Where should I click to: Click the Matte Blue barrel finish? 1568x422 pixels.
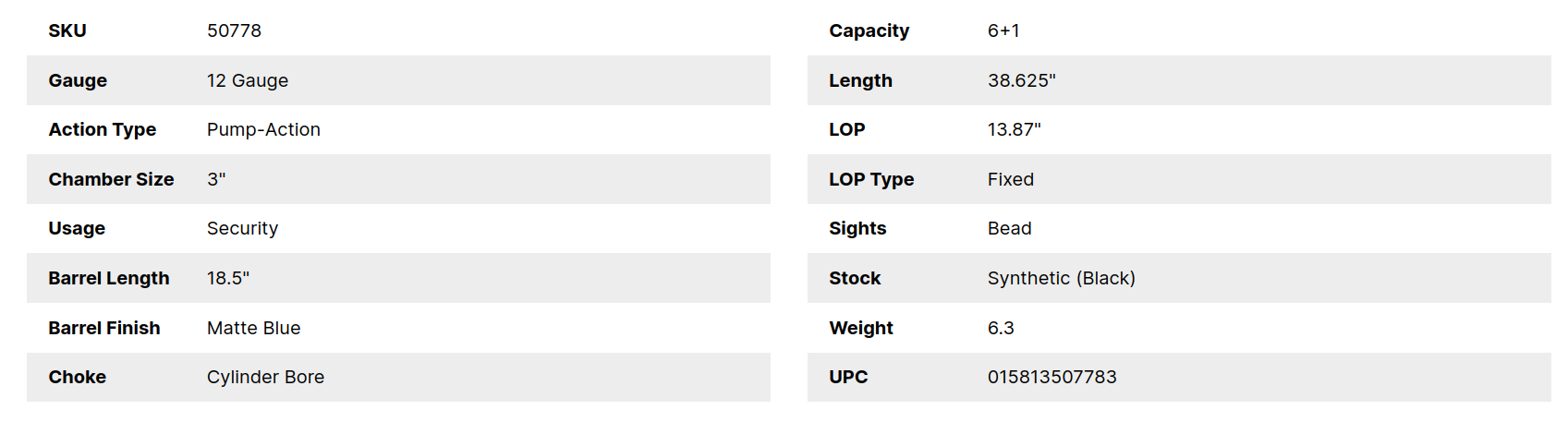click(x=253, y=328)
